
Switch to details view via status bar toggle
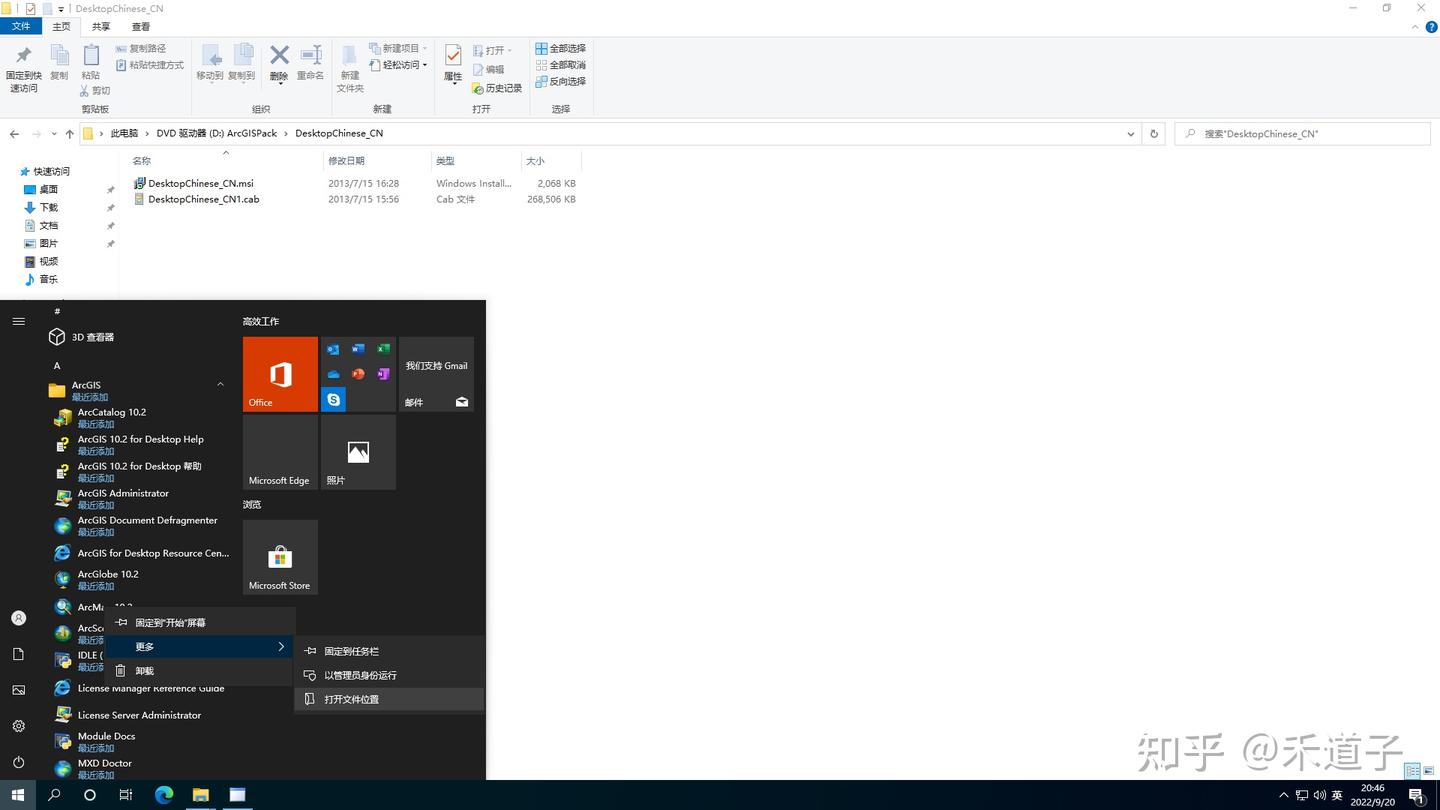(1410, 771)
